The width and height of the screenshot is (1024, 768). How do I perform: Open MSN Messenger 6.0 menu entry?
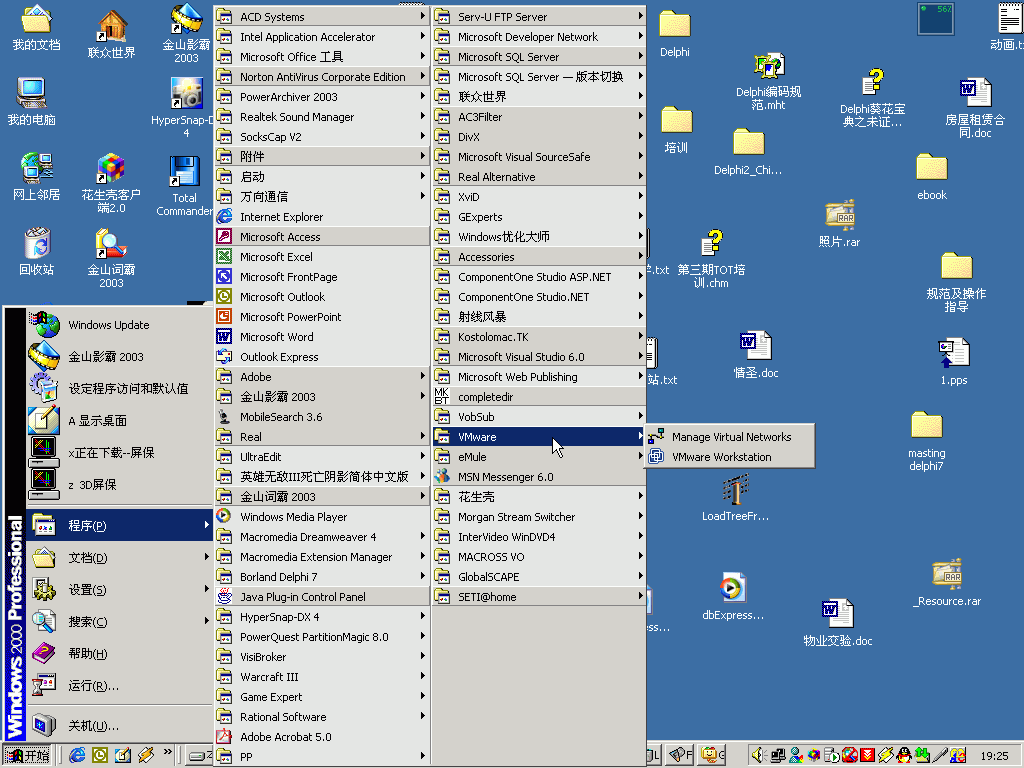(539, 477)
